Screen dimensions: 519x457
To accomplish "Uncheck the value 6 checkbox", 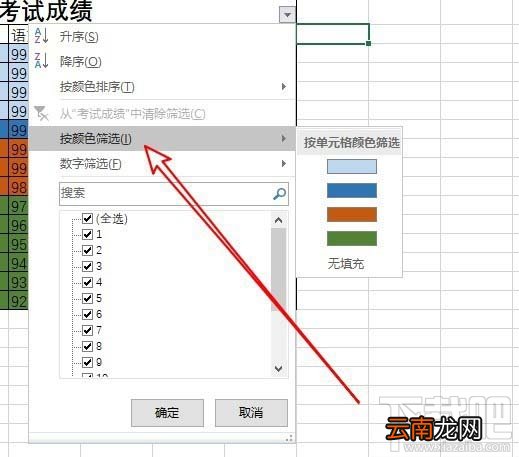I will click(x=87, y=314).
